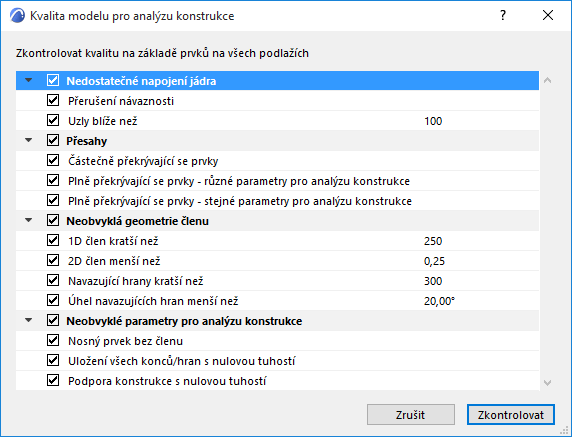Image resolution: width=572 pixels, height=437 pixels.
Task: Select Navazující hrany kratší než text
Action: 135,281
